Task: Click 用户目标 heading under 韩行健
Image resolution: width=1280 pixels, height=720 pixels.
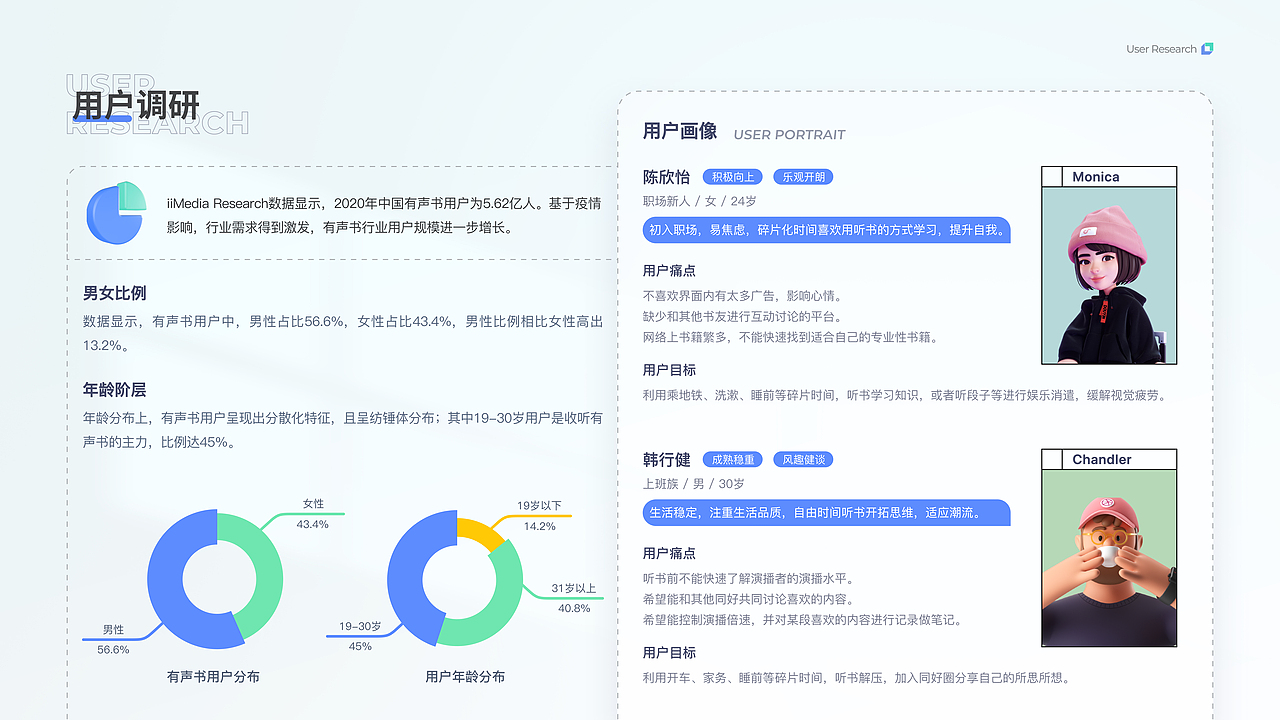Action: 670,653
